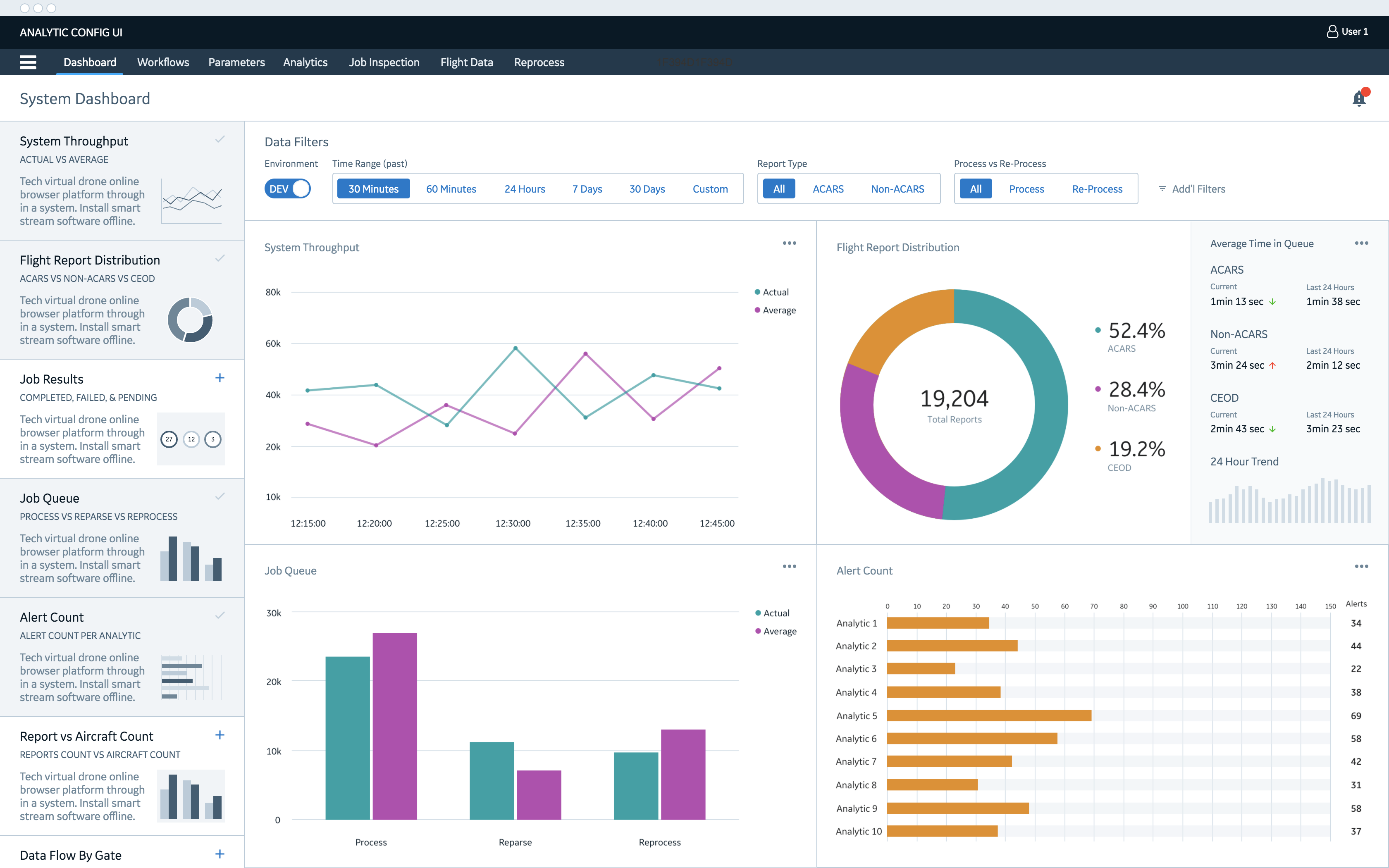Open the hamburger navigation menu

click(x=28, y=62)
